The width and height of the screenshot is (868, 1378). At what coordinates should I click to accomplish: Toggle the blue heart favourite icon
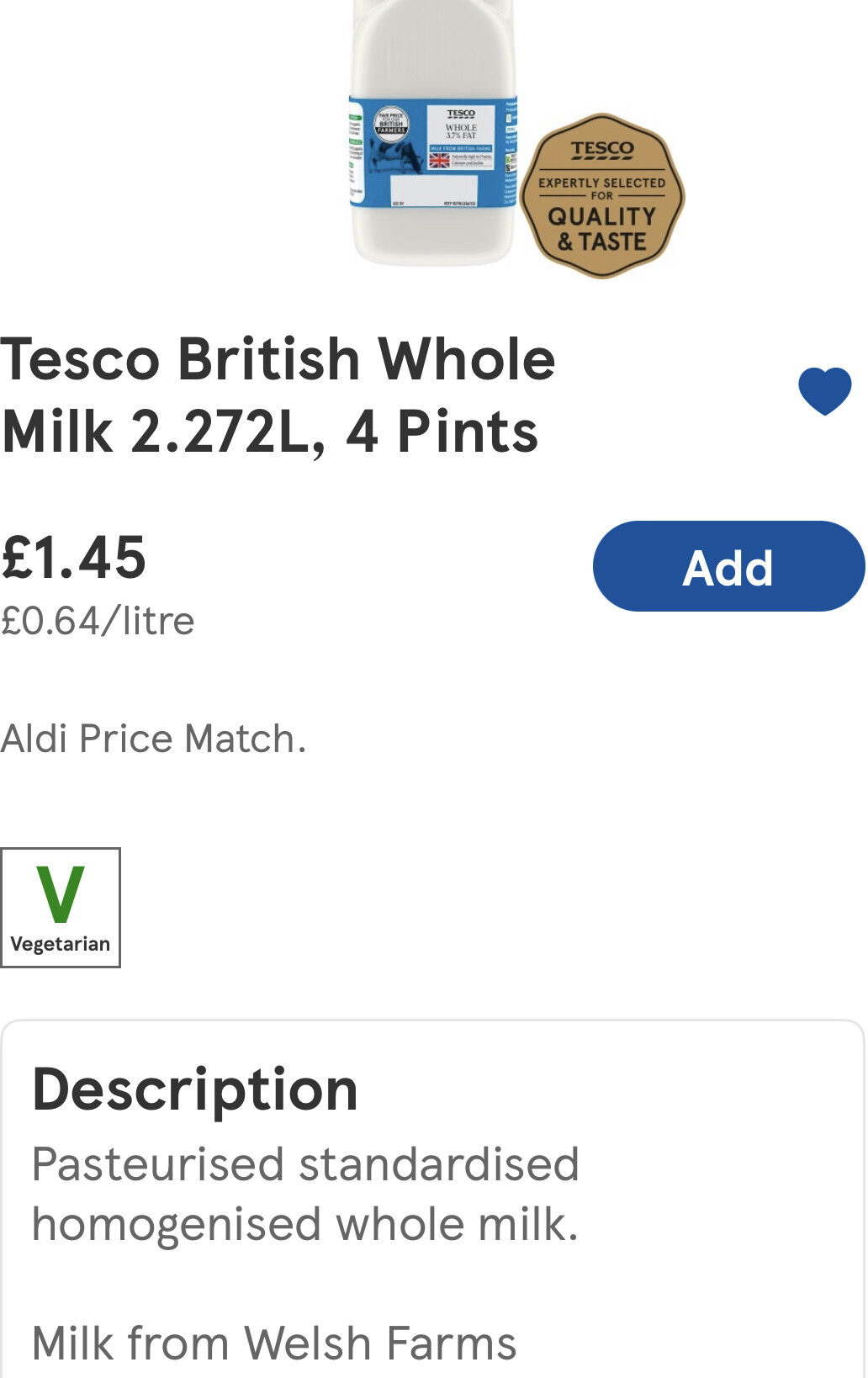[824, 391]
